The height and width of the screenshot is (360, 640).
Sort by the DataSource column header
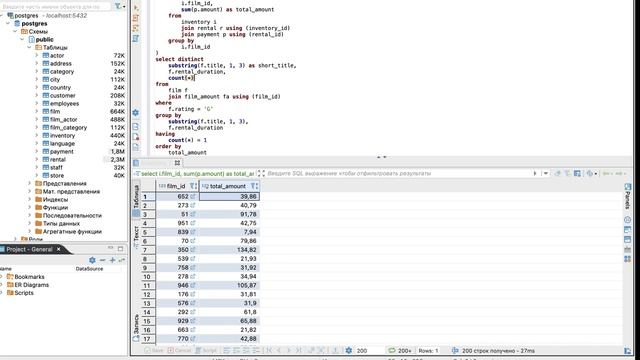pos(89,269)
